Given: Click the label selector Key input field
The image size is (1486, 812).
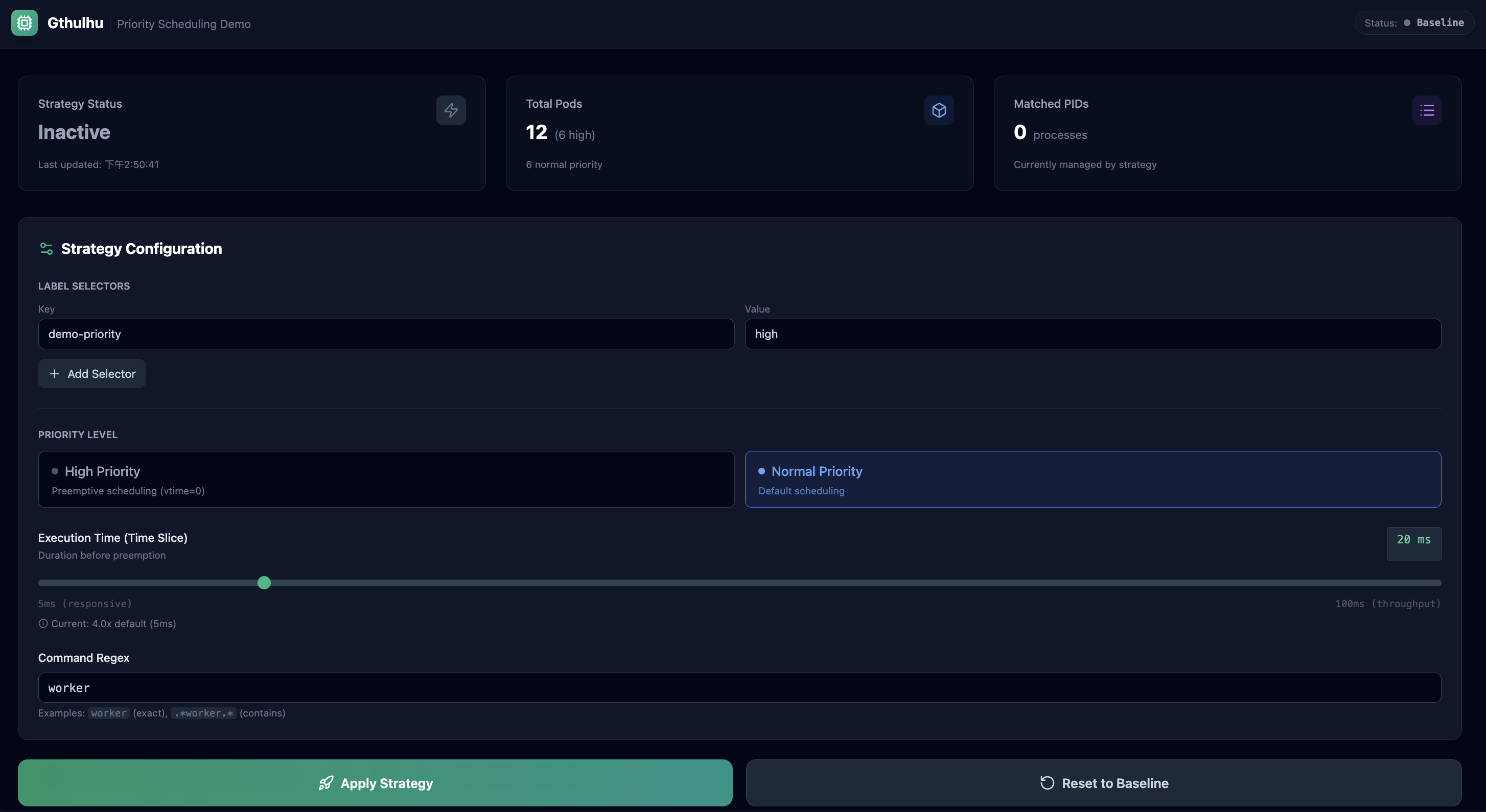Looking at the screenshot, I should pos(386,334).
